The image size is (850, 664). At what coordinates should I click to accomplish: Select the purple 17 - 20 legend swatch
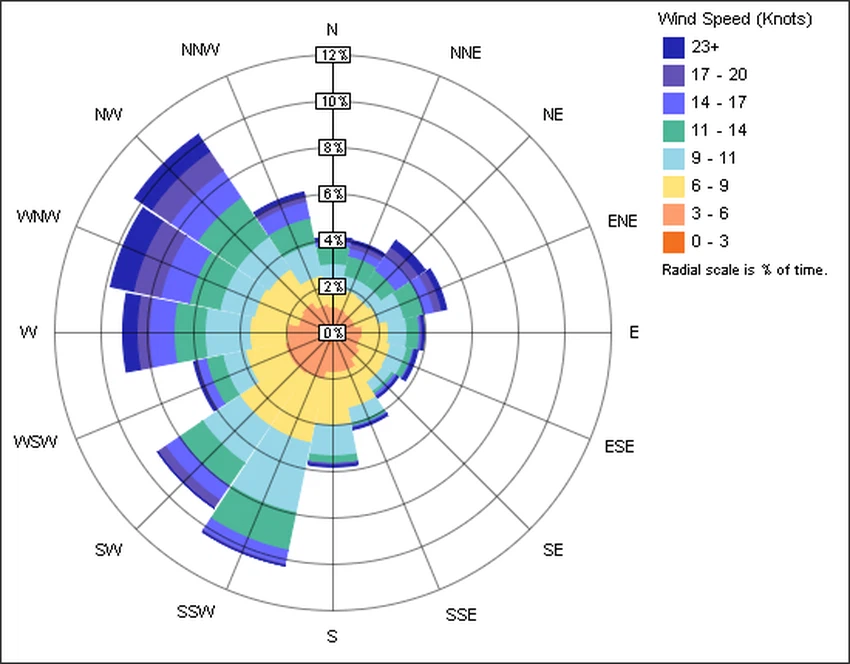tap(673, 74)
